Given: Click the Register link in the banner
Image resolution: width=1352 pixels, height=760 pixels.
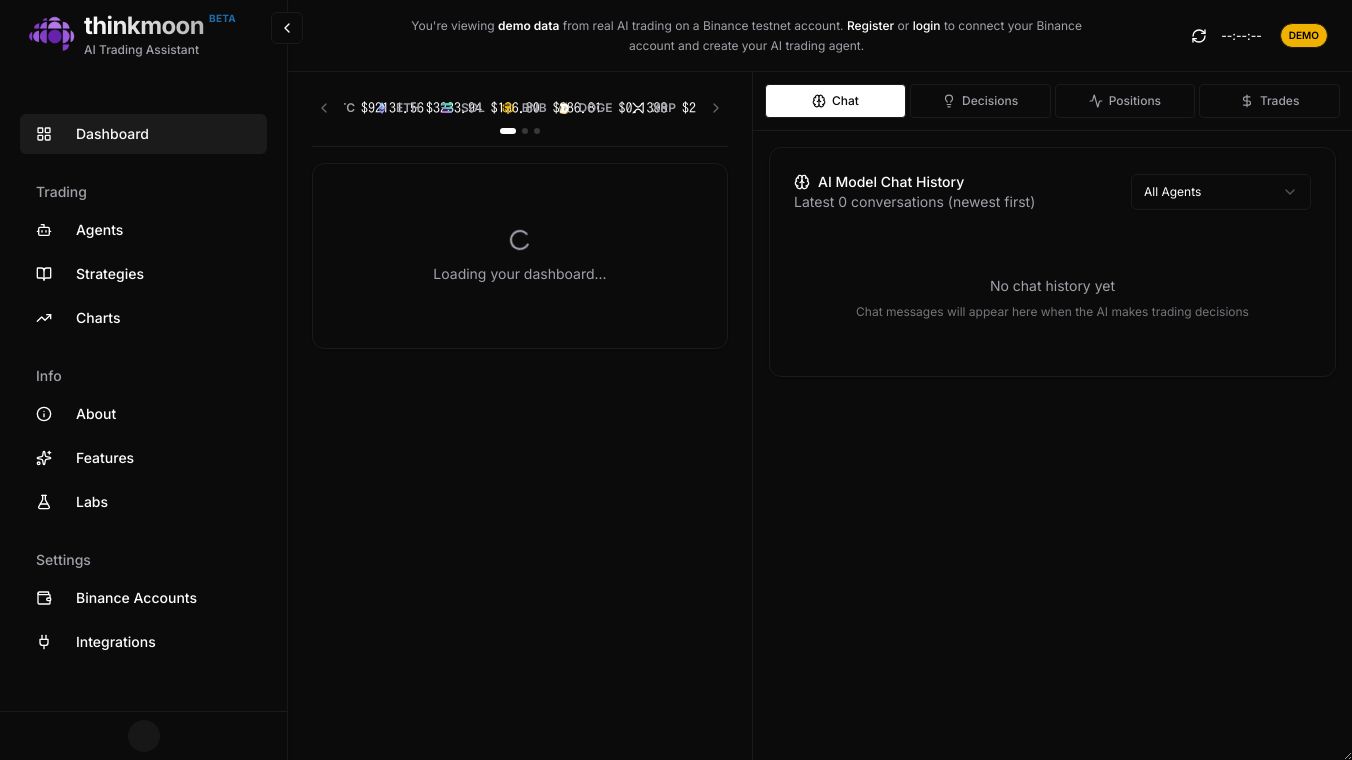Looking at the screenshot, I should tap(870, 26).
